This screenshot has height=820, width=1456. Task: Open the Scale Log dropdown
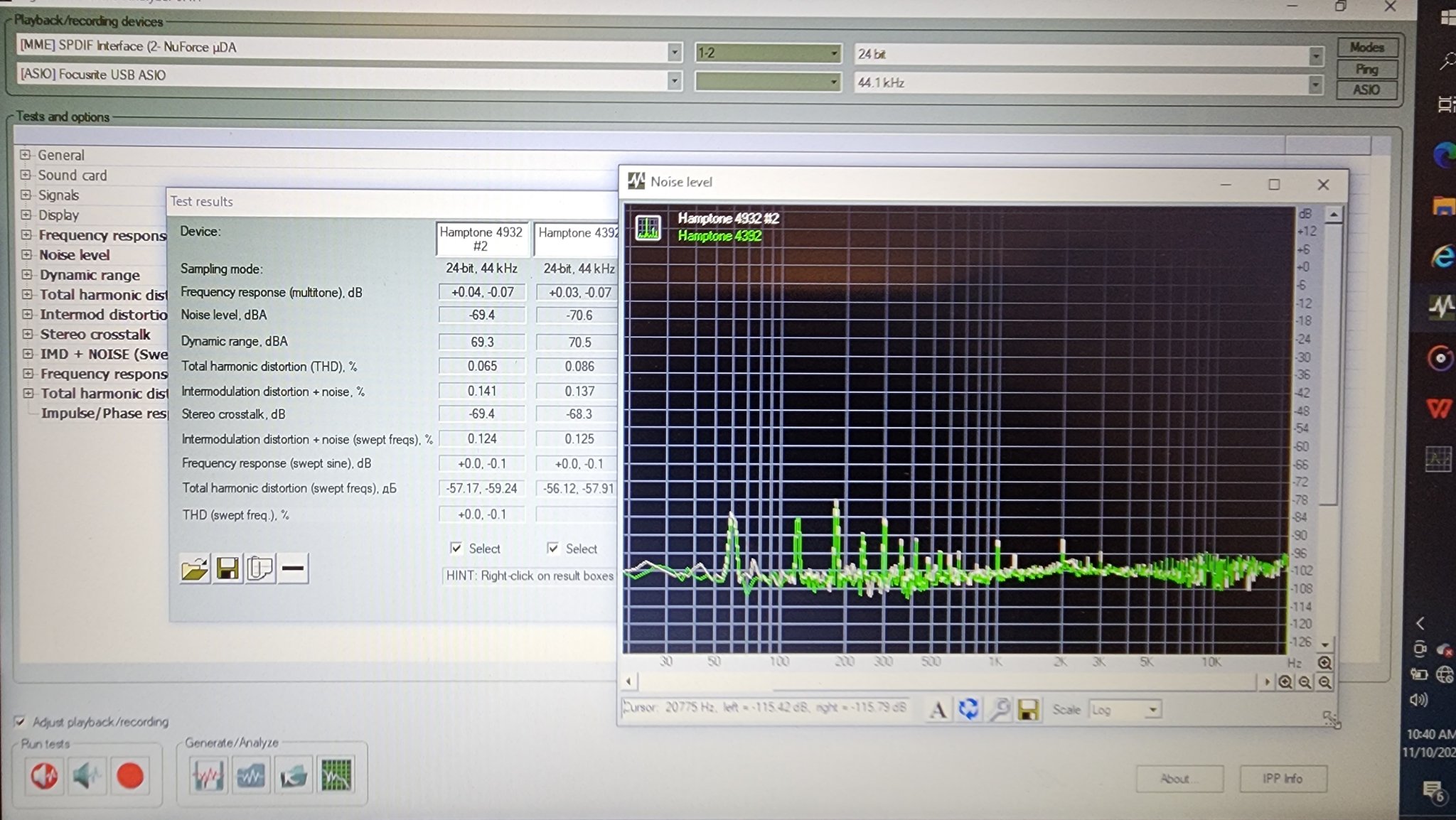coord(1152,709)
